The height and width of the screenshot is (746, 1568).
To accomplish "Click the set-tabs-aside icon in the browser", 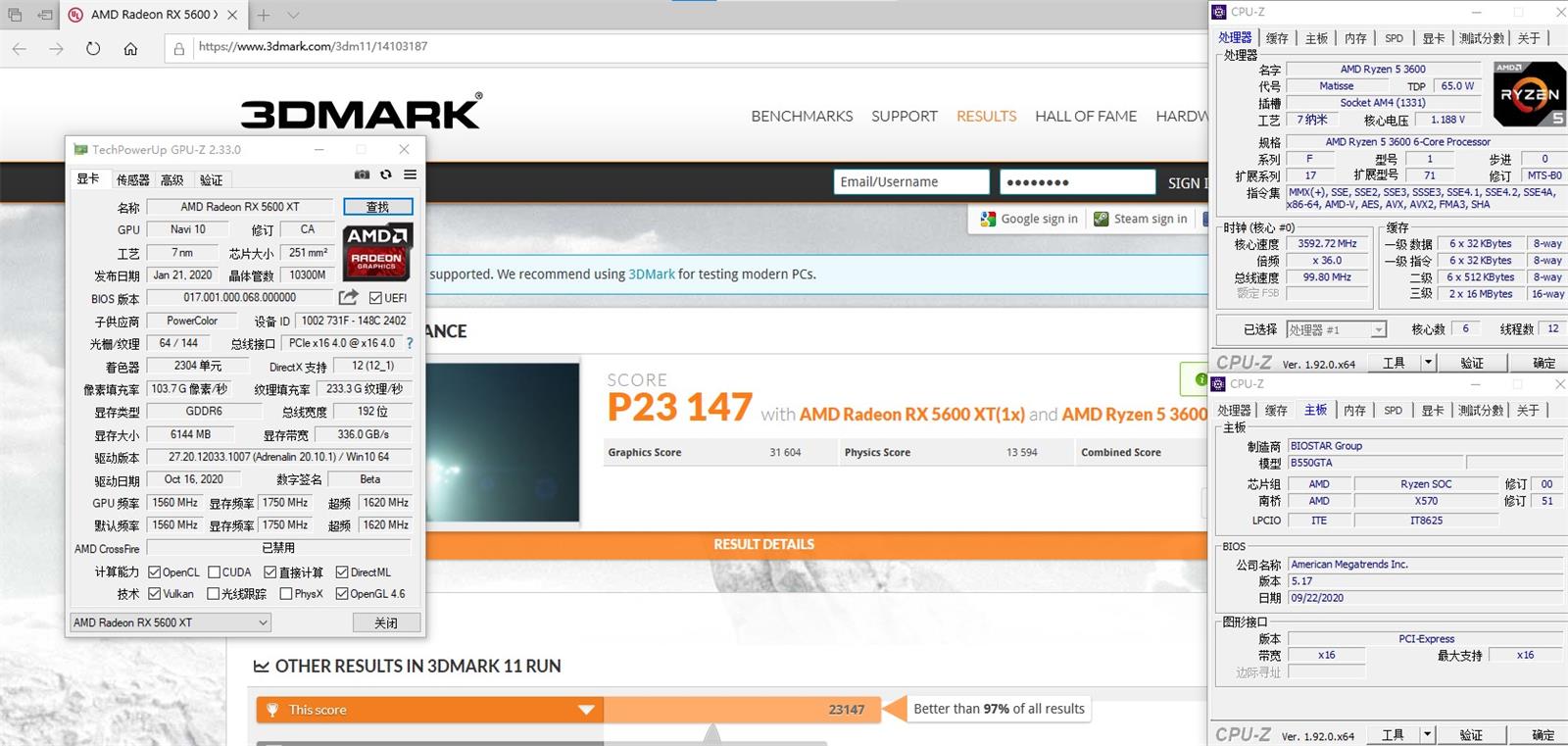I will [45, 15].
